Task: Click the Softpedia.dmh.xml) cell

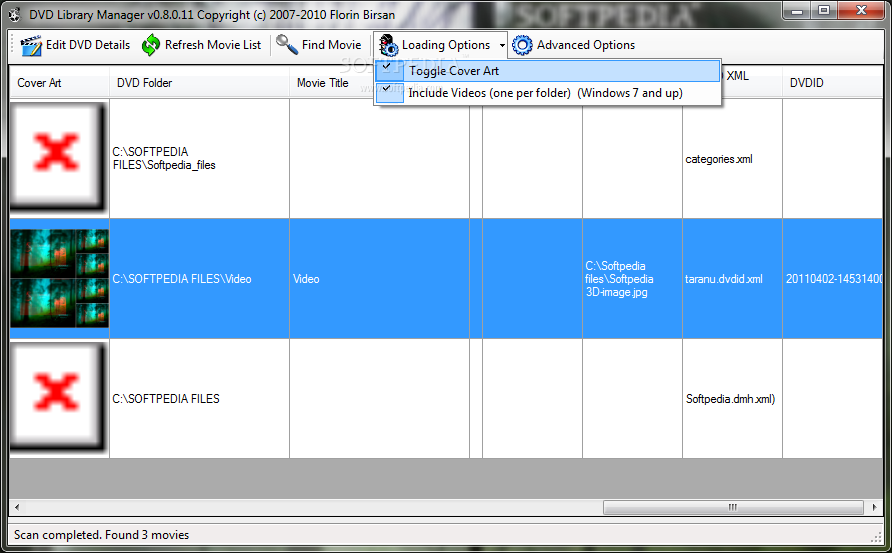Action: [x=732, y=399]
